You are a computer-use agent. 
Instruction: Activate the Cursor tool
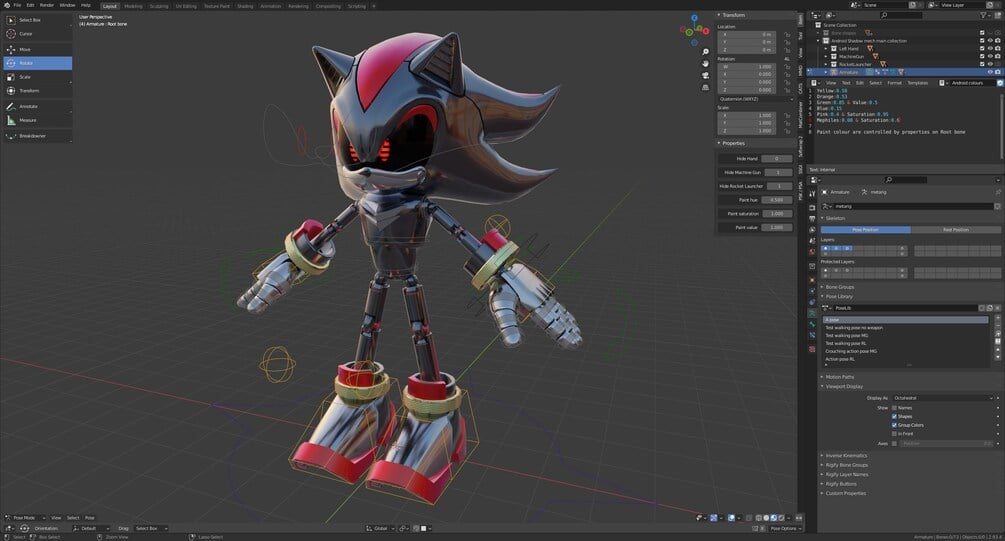click(37, 33)
